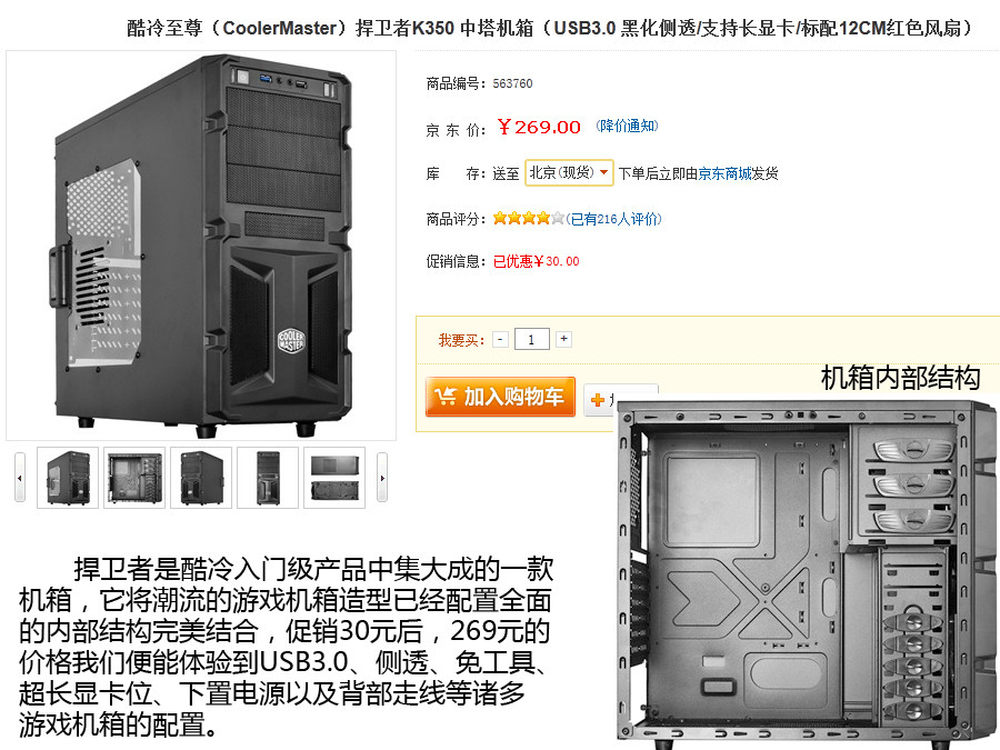This screenshot has width=1000, height=750.
Task: Show next thumbnails with right arrow
Action: click(x=382, y=478)
